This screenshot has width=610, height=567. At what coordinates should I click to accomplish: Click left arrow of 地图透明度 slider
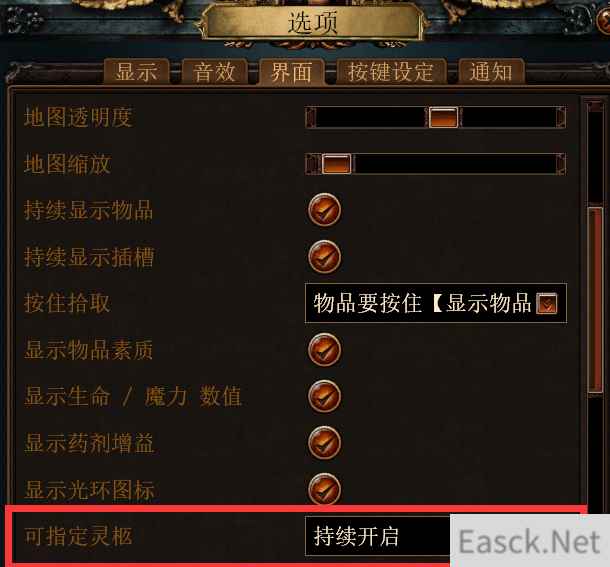pyautogui.click(x=310, y=117)
